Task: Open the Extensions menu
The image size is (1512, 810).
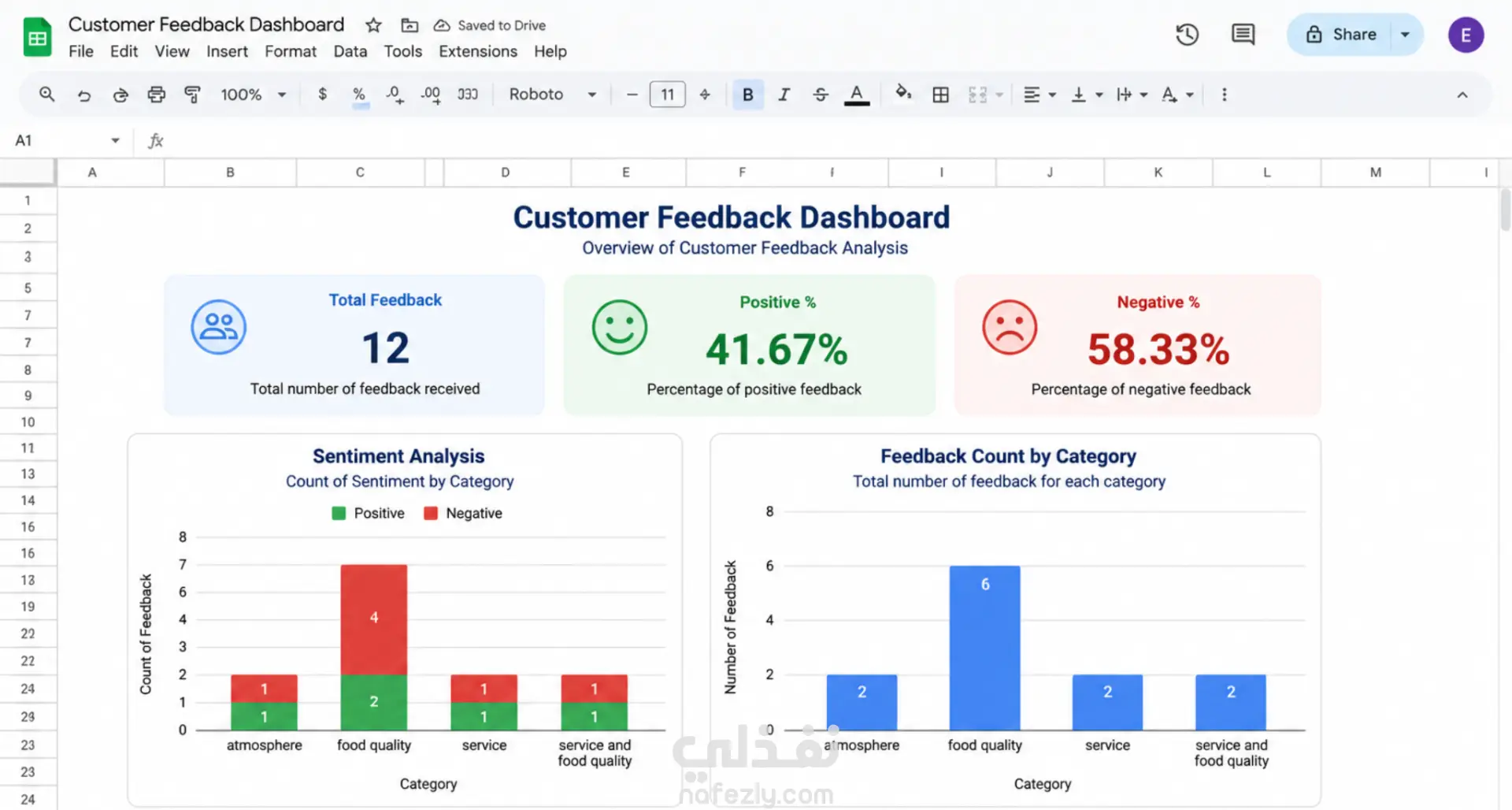Action: pos(478,51)
